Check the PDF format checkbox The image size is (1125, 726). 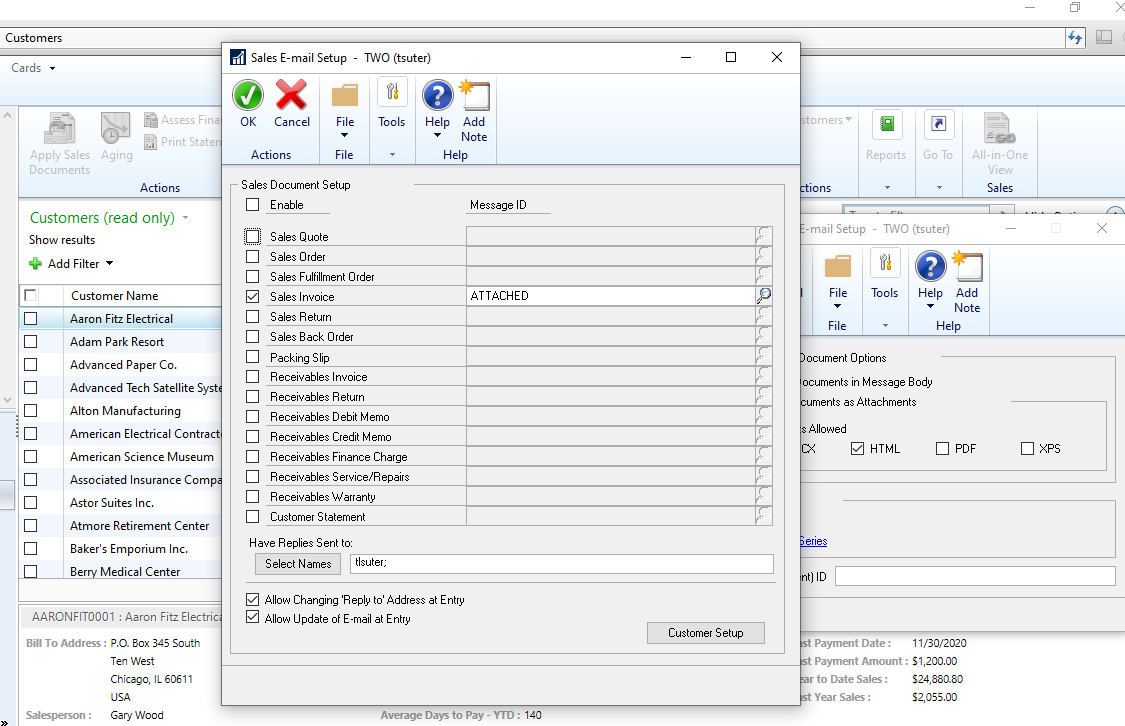tap(943, 448)
